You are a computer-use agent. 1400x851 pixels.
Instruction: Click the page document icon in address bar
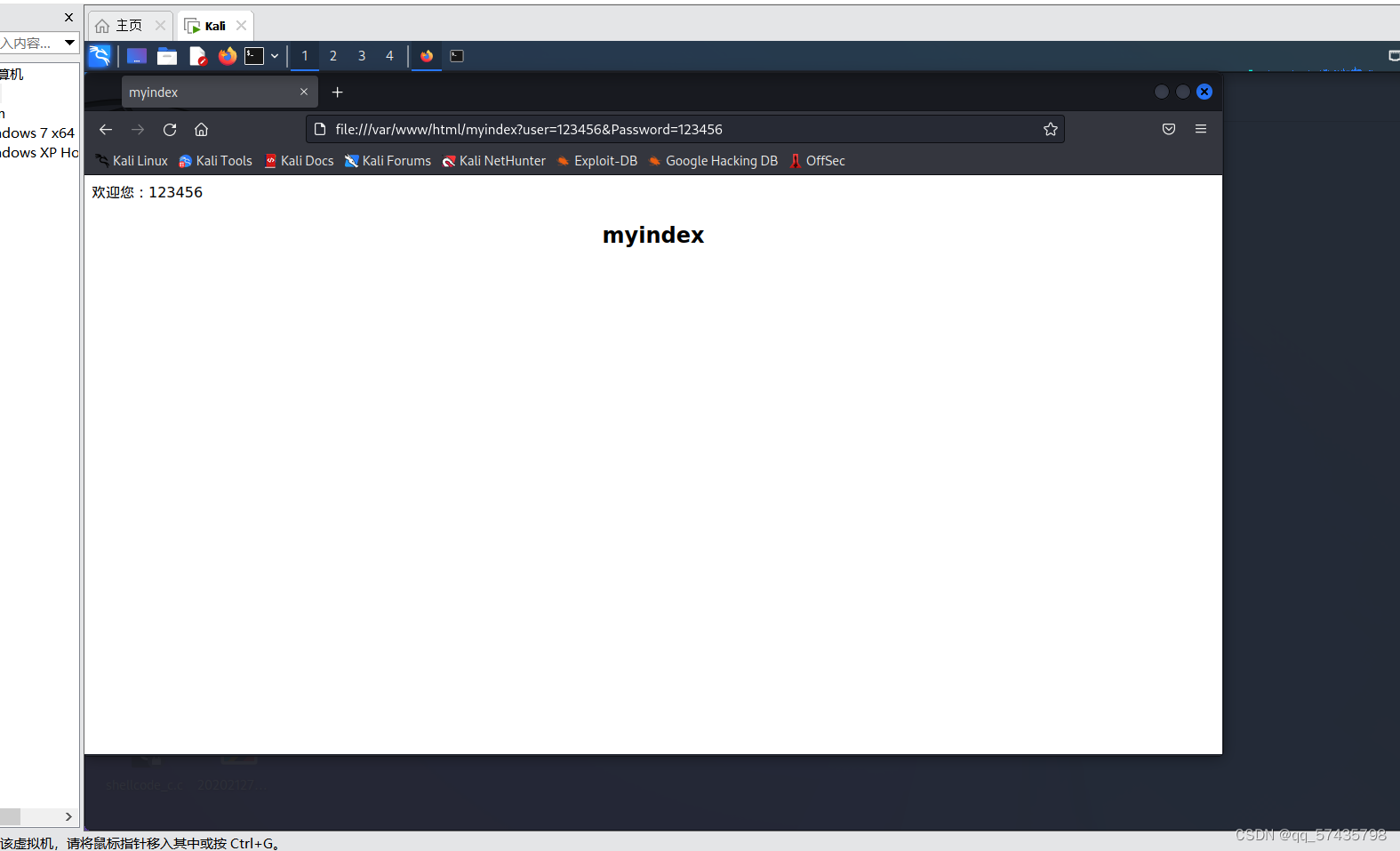[320, 129]
